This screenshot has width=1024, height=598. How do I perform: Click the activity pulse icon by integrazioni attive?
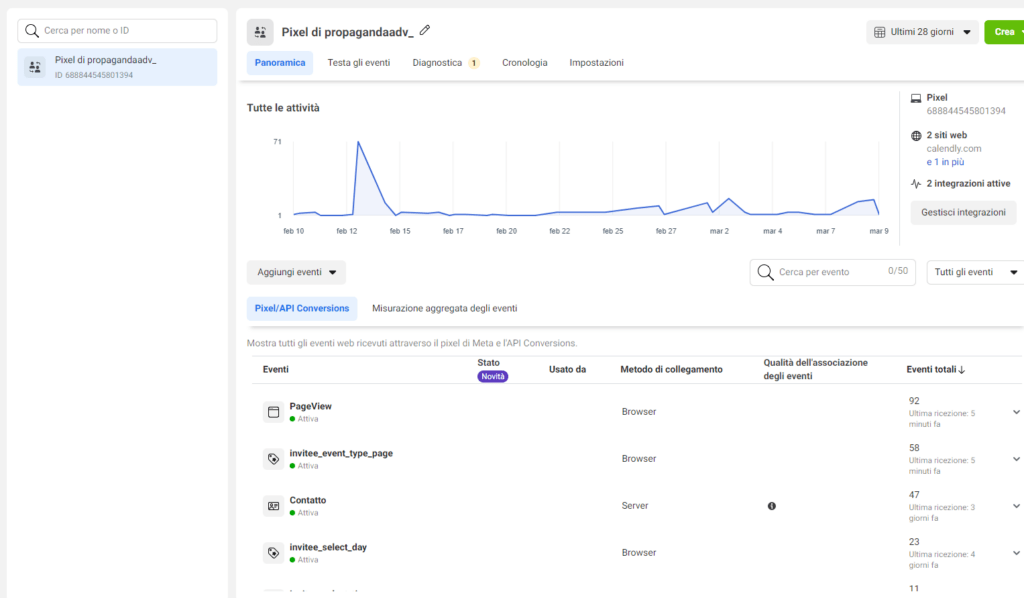tap(916, 184)
